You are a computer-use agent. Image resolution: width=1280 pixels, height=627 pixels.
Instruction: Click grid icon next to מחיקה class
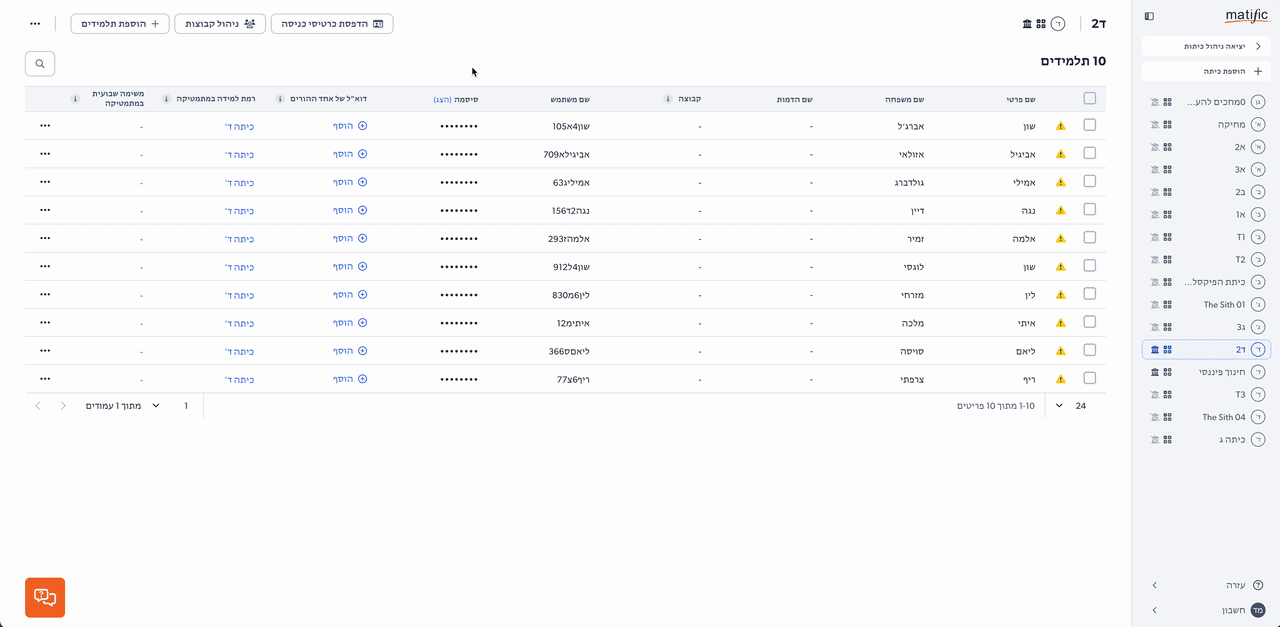tap(1167, 124)
